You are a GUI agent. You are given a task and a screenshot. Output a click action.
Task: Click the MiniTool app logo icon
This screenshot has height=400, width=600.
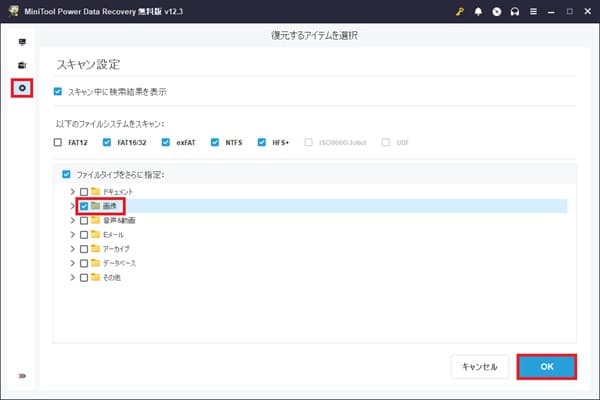click(x=13, y=11)
